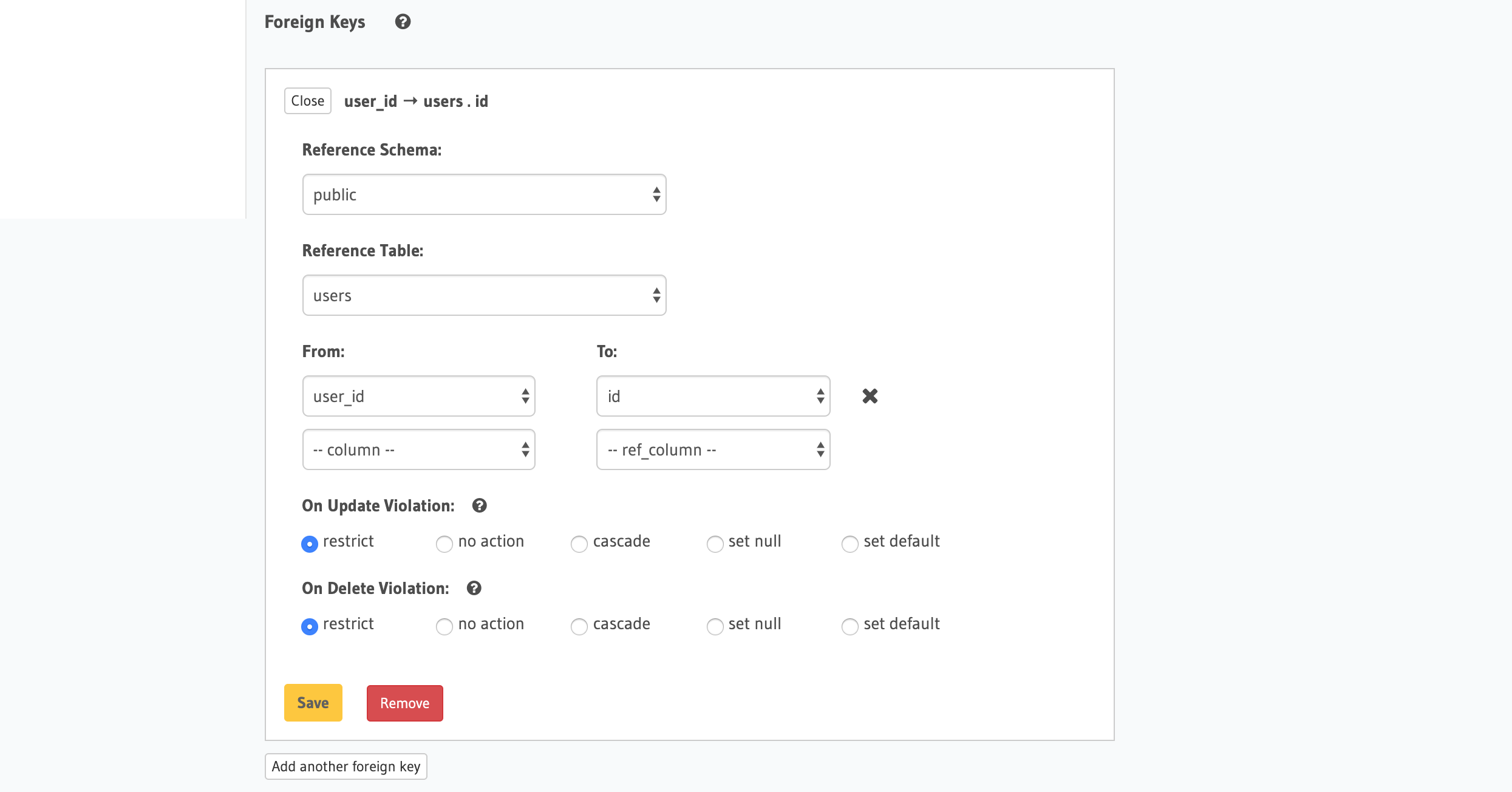Image resolution: width=1512 pixels, height=792 pixels.
Task: Click the Foreign Keys help icon
Action: 403,22
